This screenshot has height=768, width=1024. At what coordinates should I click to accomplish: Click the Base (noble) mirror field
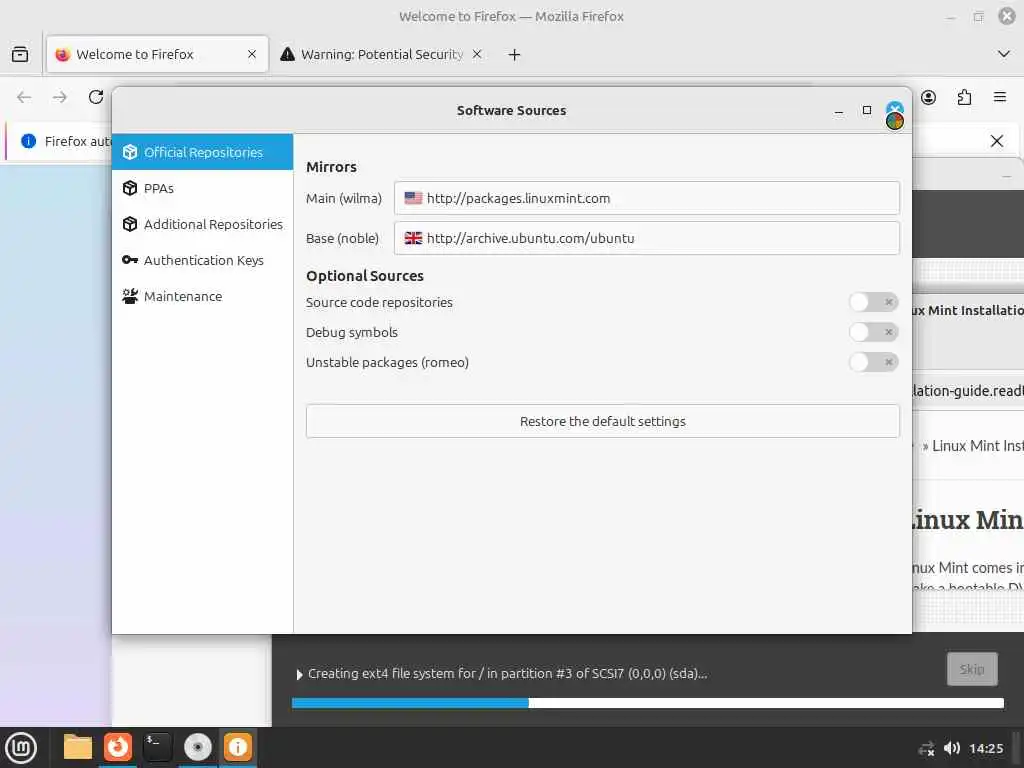click(x=647, y=238)
